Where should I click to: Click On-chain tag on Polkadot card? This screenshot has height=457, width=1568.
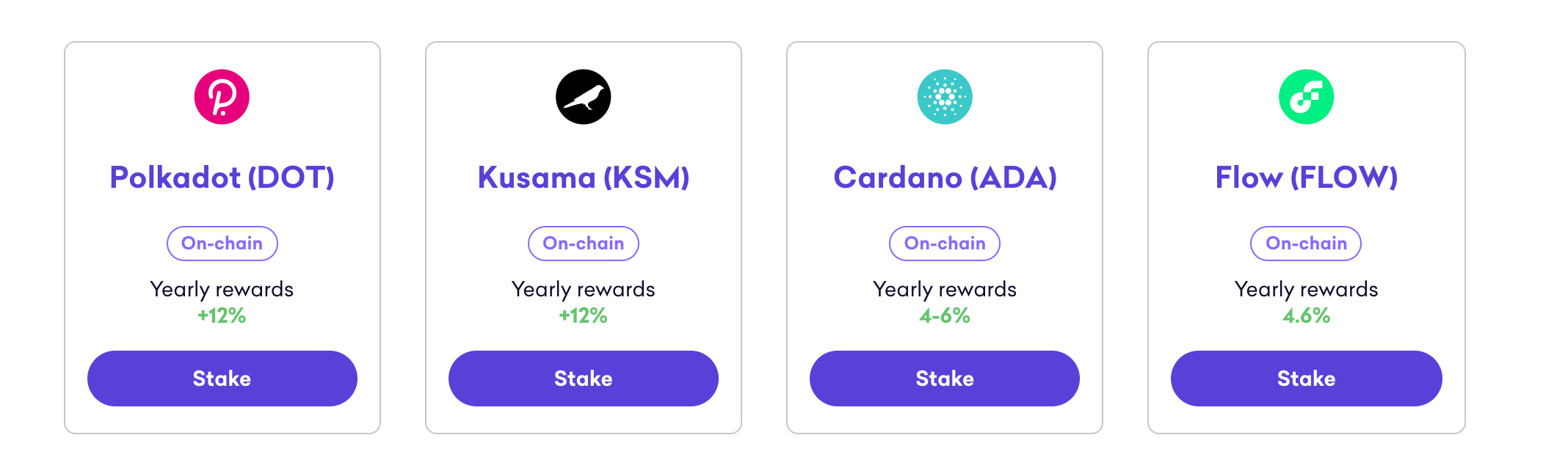pos(222,244)
